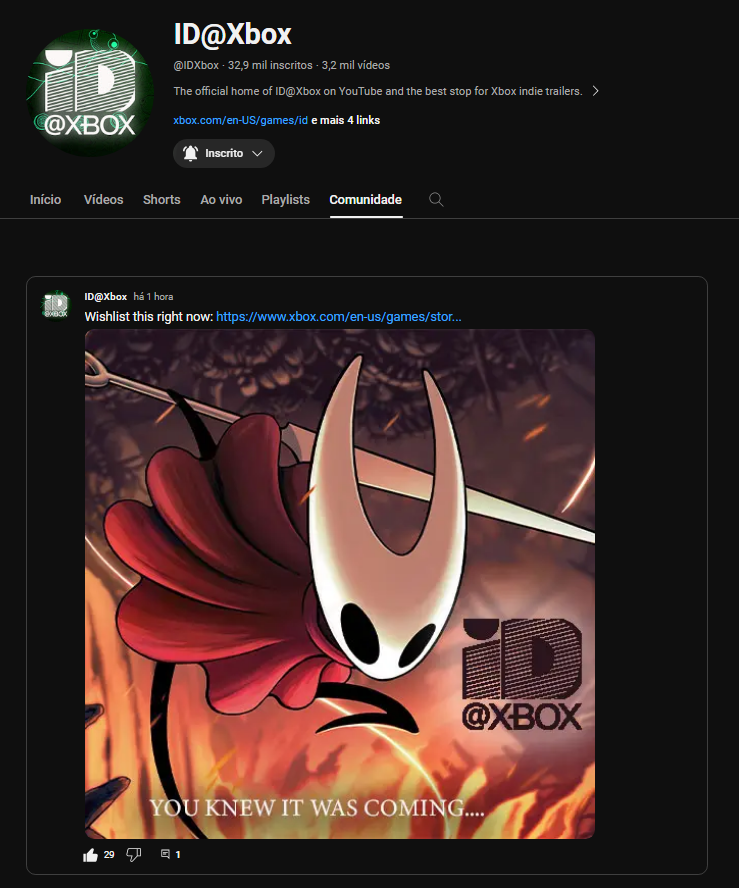739x888 pixels.
Task: Click the '3,2 mil vídeos' count text
Action: pyautogui.click(x=356, y=65)
